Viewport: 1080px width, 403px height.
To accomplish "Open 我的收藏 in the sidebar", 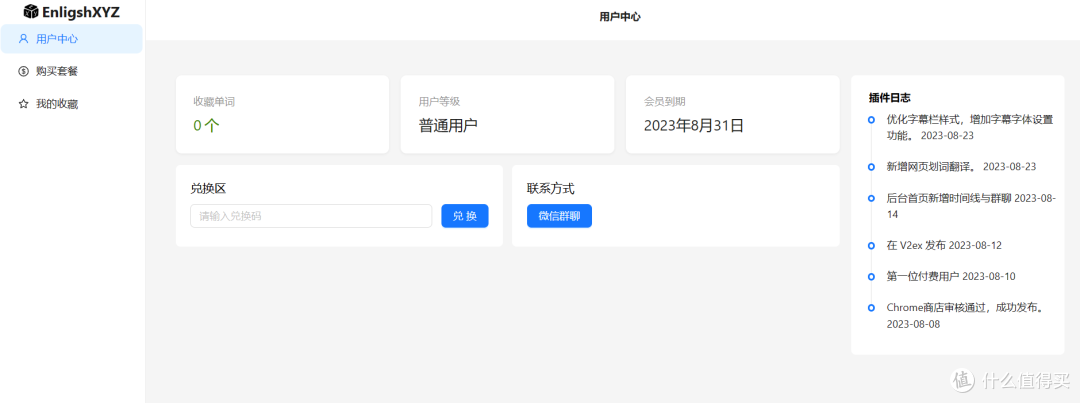I will (72, 104).
